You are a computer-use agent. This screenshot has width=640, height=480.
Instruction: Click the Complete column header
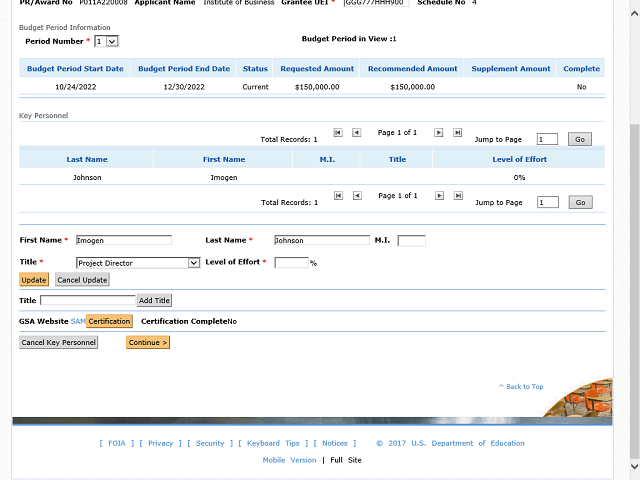581,69
